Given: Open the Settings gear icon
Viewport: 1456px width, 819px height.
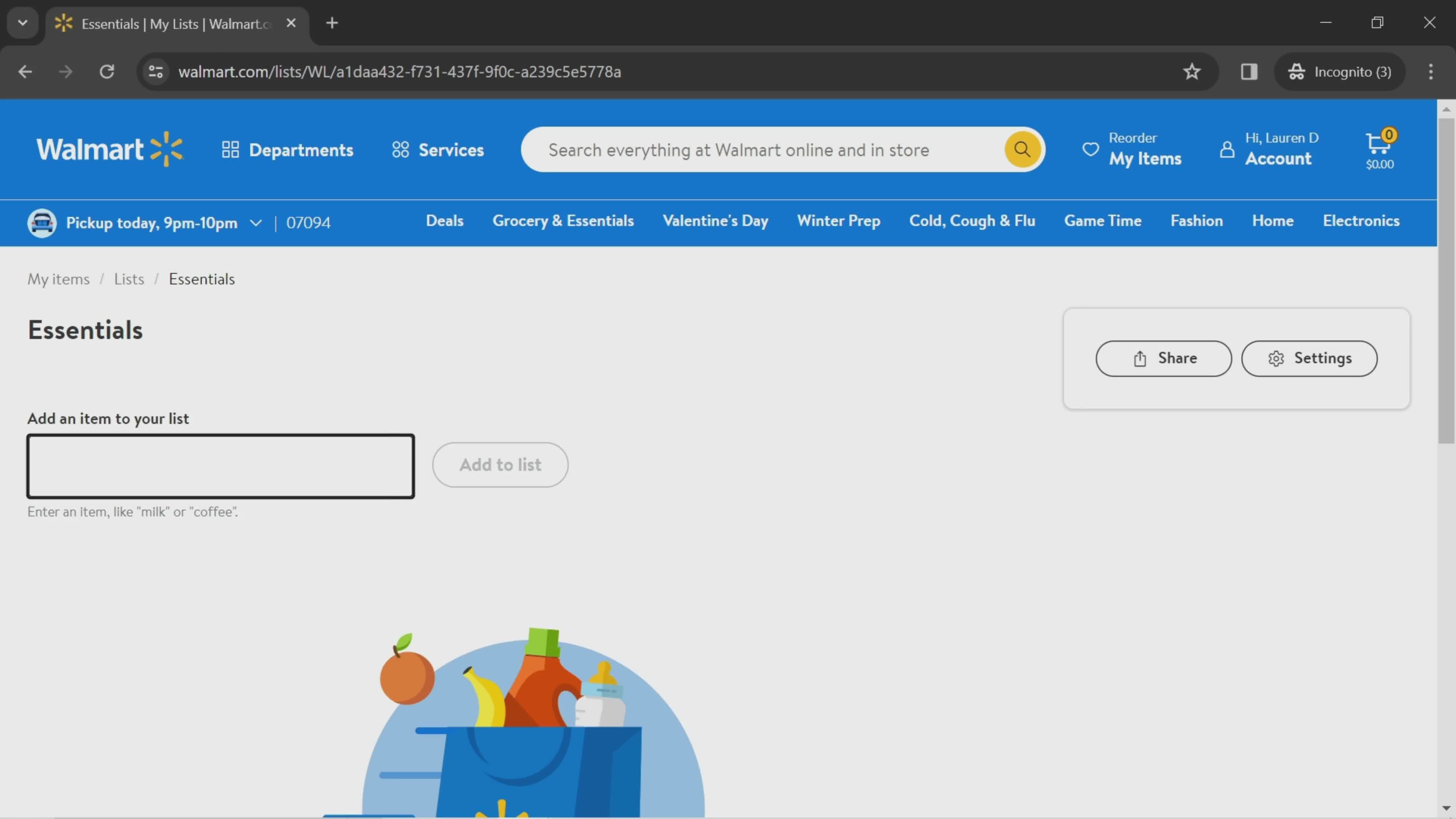Looking at the screenshot, I should (1276, 358).
